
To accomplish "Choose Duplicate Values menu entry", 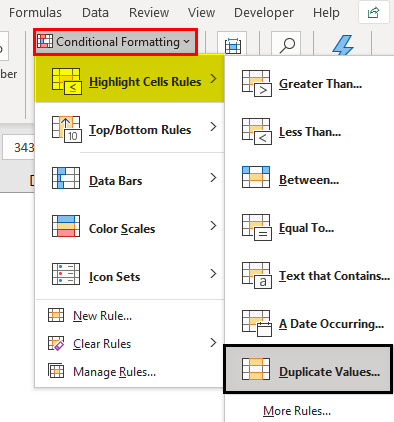I will [308, 369].
